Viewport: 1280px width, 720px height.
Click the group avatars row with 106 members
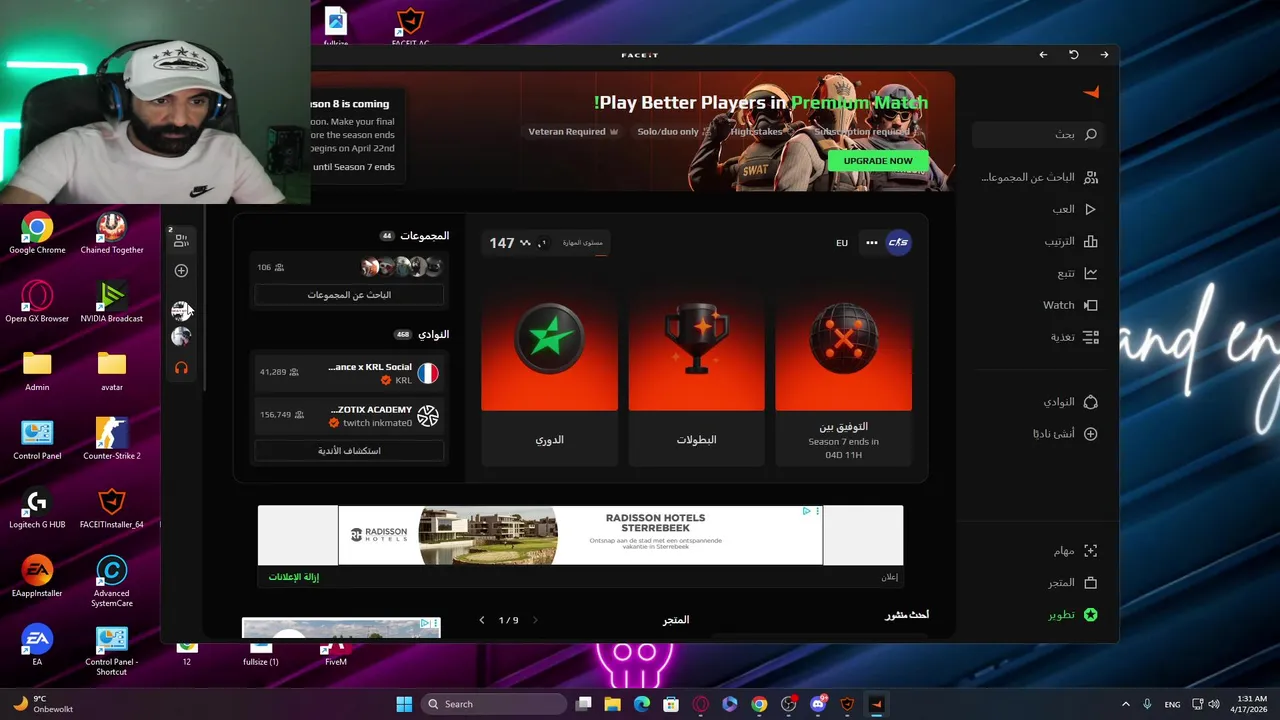click(349, 267)
